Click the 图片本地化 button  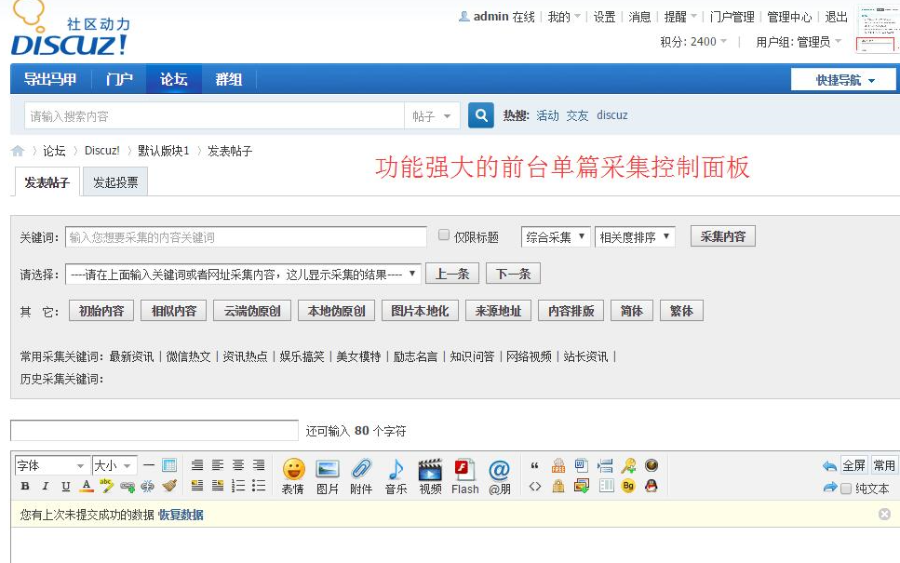[x=420, y=310]
